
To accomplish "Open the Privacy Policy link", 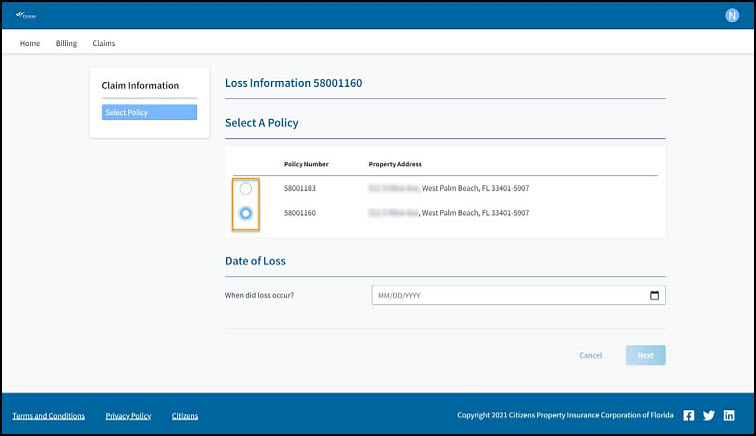I will [128, 416].
